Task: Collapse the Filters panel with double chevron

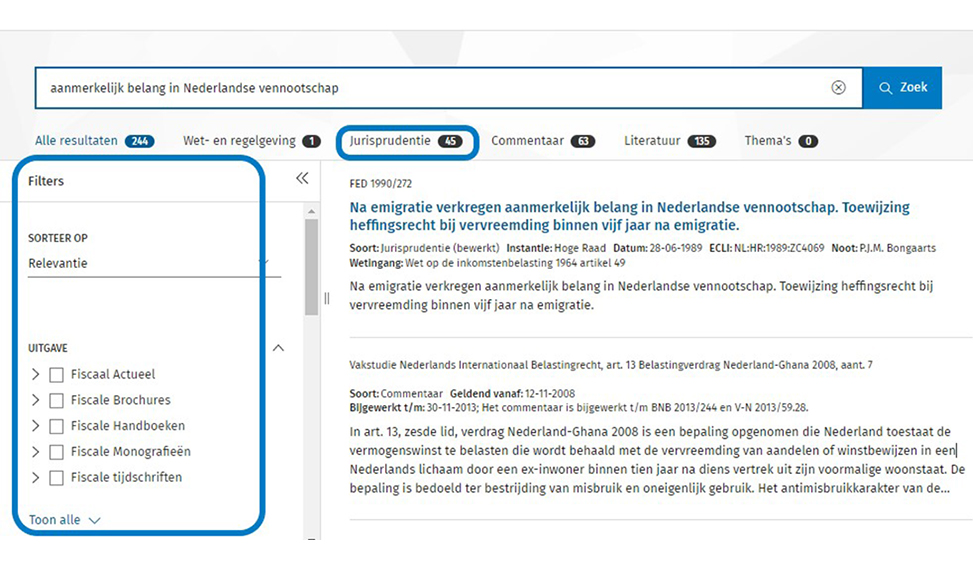Action: point(302,179)
